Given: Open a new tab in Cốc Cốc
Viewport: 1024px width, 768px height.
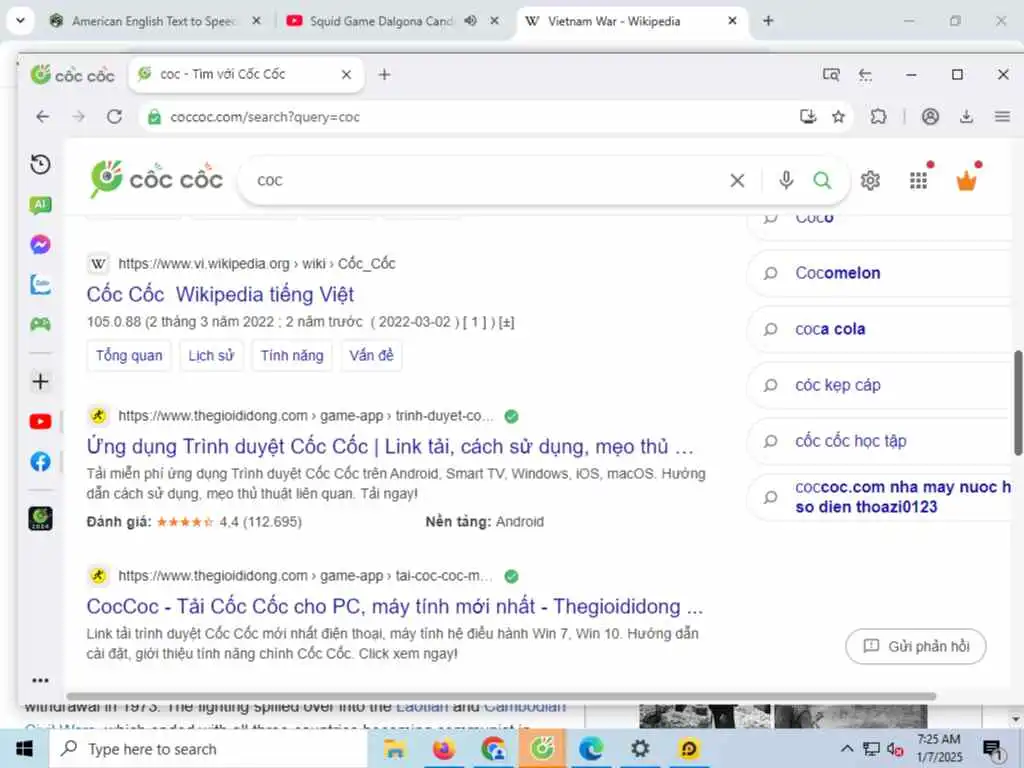Looking at the screenshot, I should pyautogui.click(x=385, y=74).
